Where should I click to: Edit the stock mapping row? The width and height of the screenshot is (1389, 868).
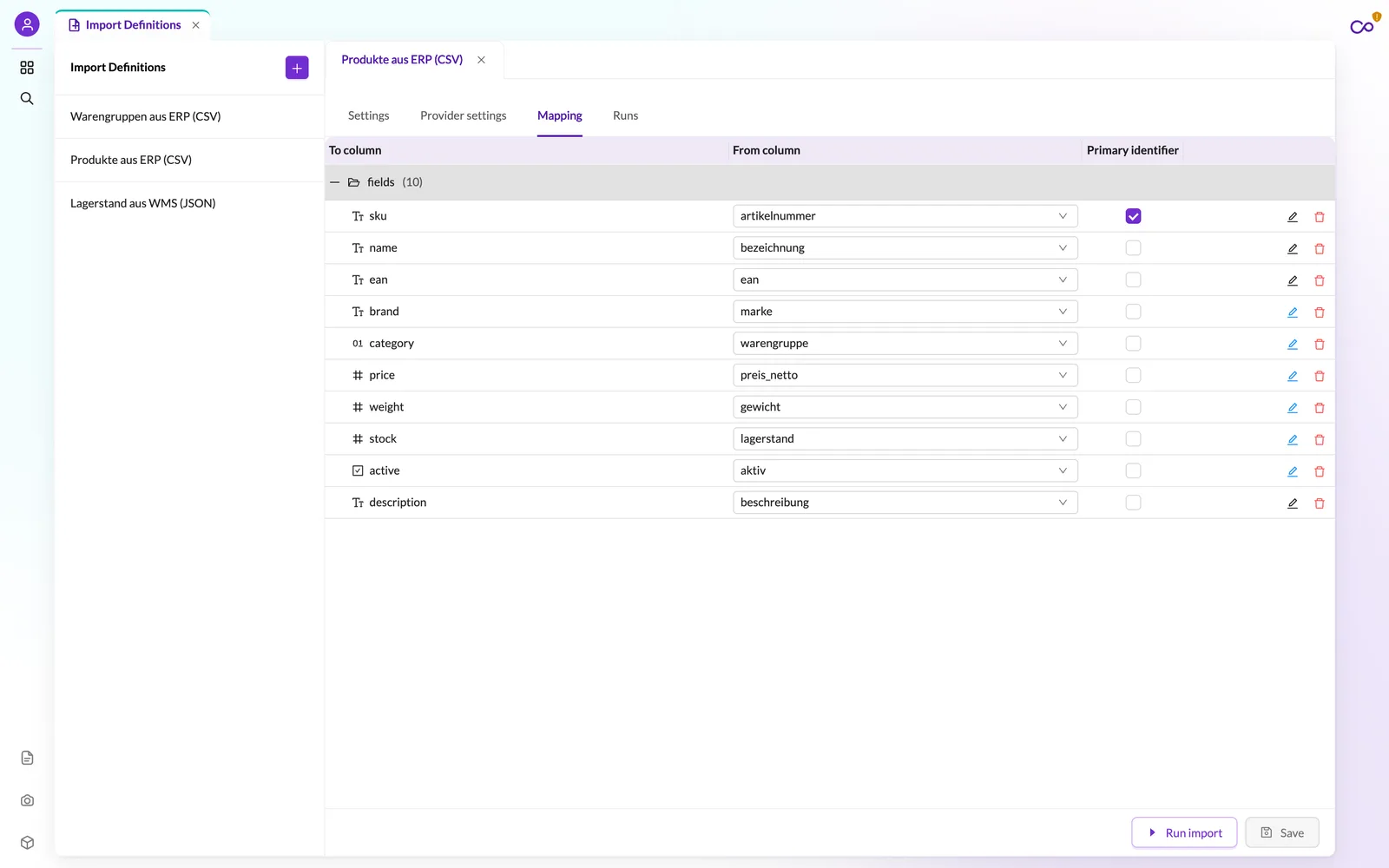click(x=1293, y=439)
